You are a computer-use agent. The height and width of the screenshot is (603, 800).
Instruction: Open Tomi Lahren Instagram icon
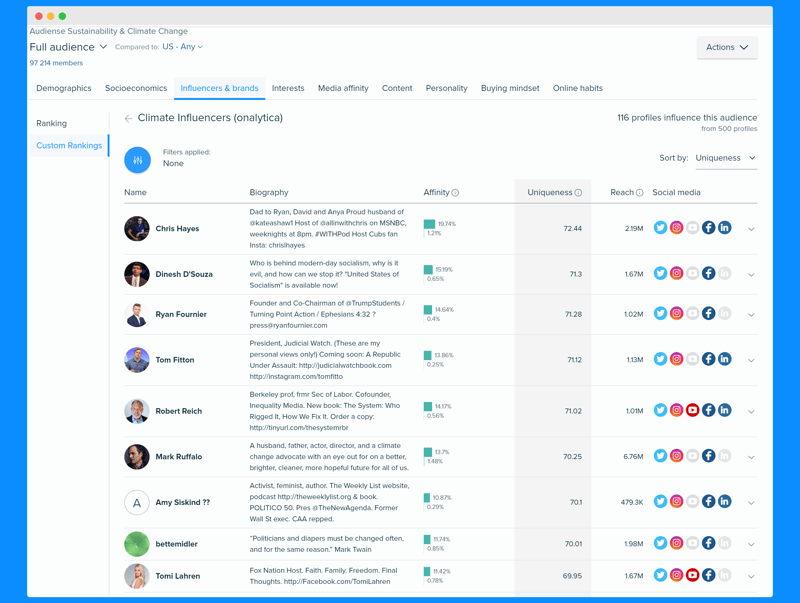[x=677, y=575]
